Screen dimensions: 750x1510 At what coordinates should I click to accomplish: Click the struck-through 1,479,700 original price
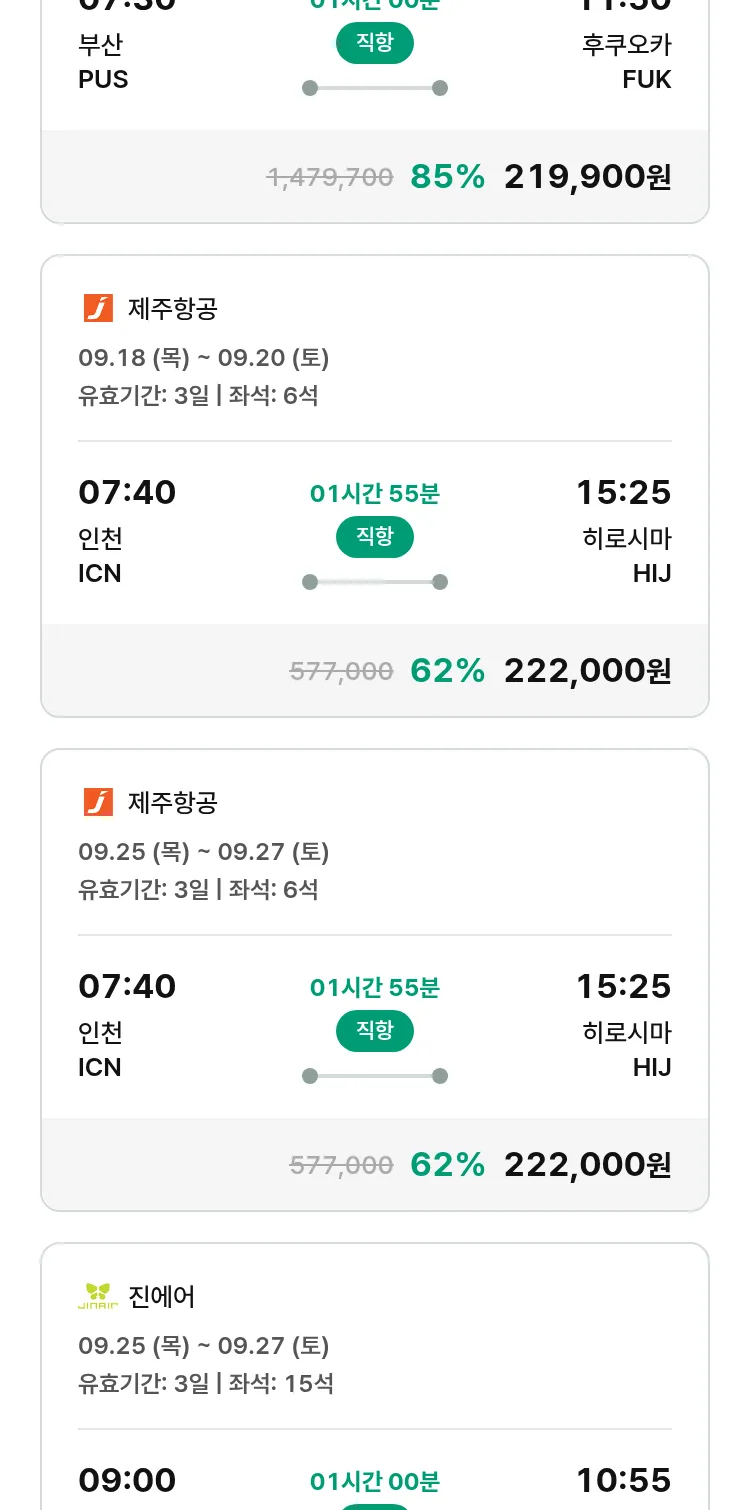[x=329, y=178]
